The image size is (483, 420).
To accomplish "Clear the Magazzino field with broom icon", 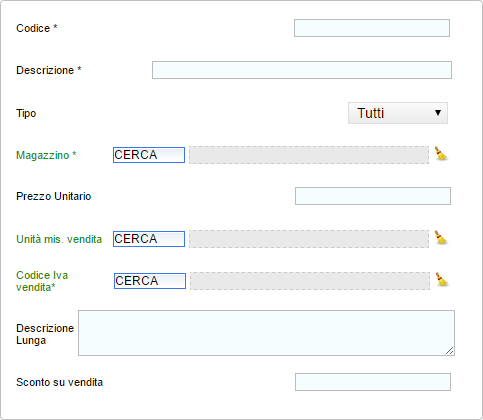I will click(x=441, y=154).
